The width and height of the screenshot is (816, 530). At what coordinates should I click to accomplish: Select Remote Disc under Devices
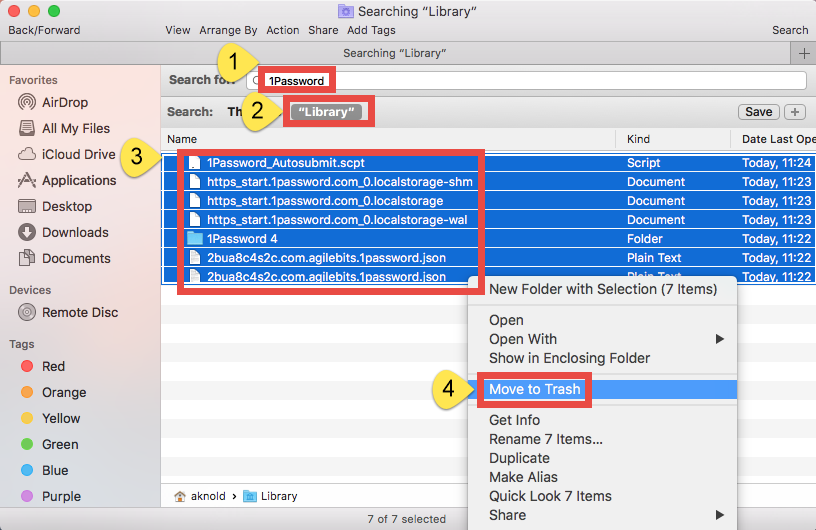[68, 312]
